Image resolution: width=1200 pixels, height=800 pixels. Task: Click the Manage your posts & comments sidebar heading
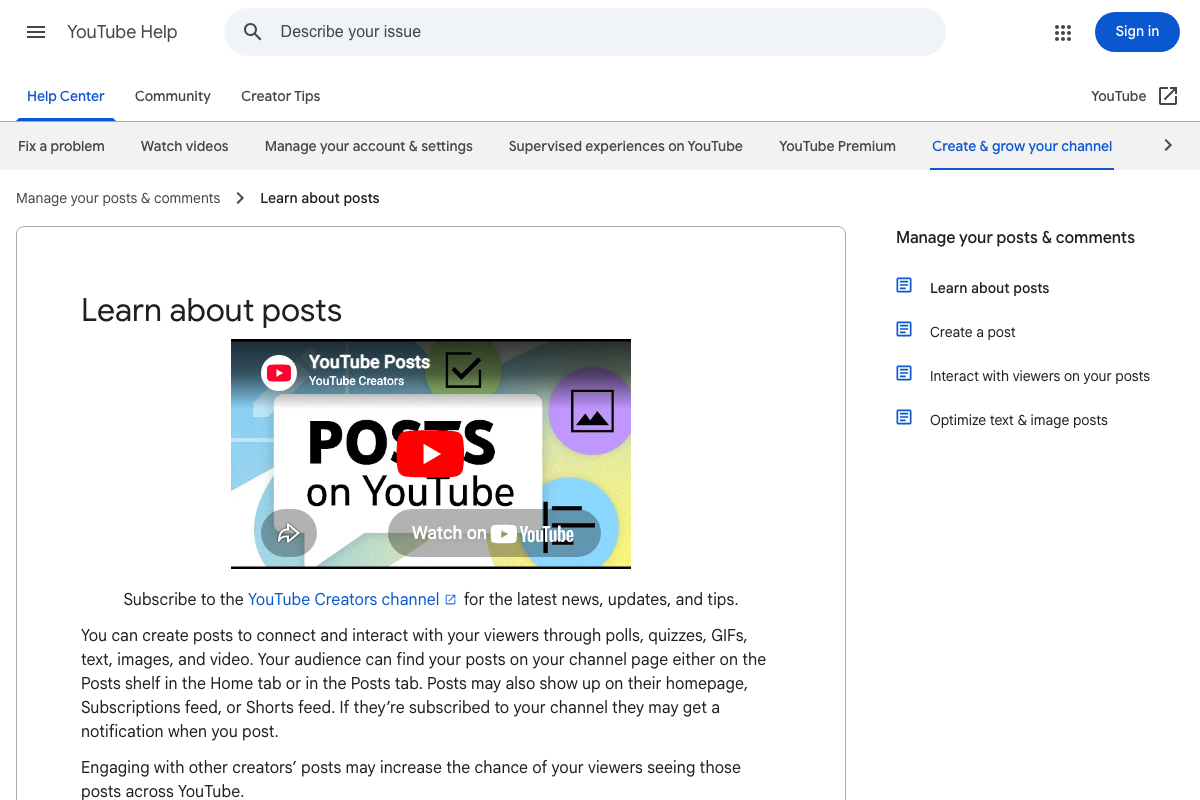pyautogui.click(x=1015, y=238)
